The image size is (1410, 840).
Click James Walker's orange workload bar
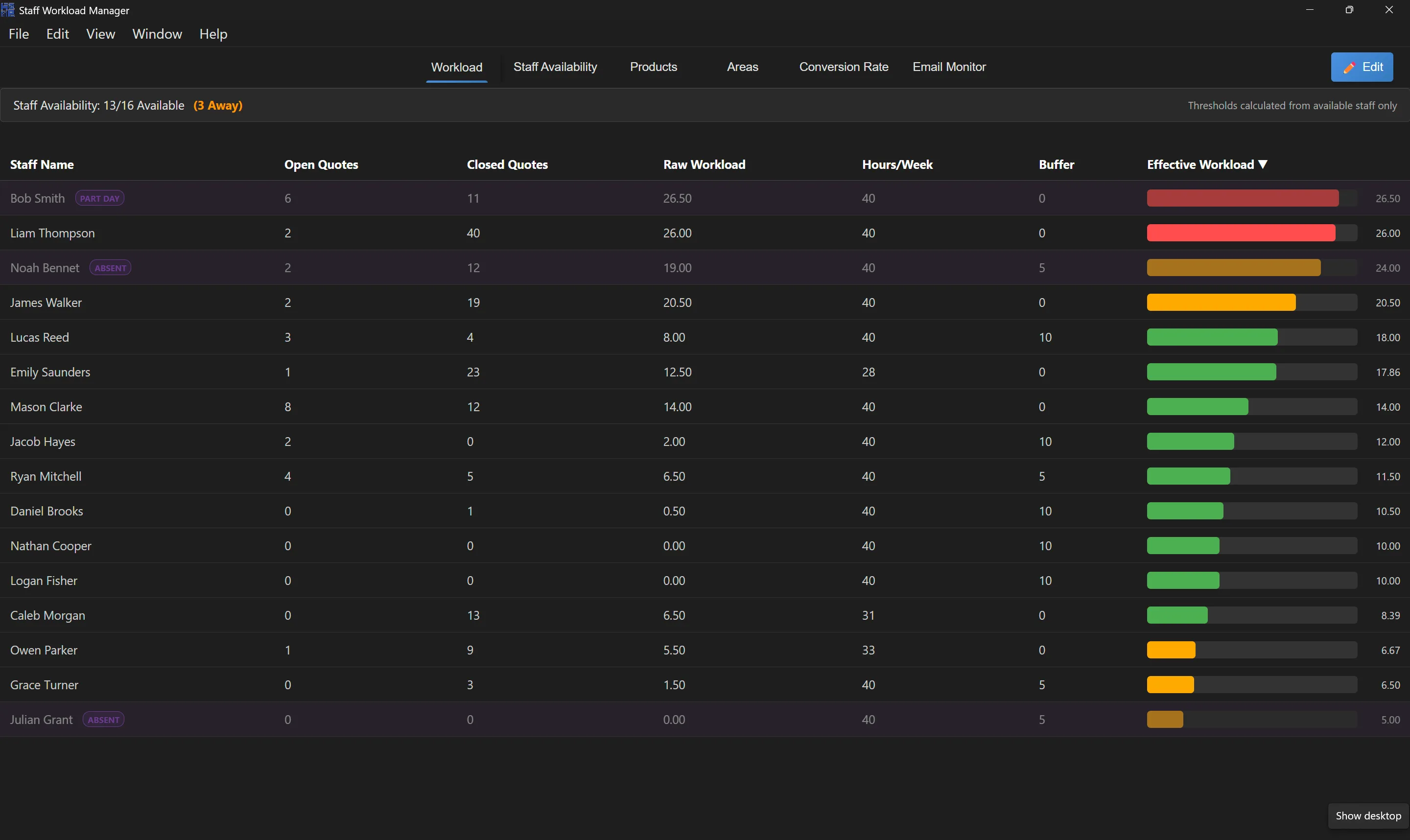coord(1221,302)
